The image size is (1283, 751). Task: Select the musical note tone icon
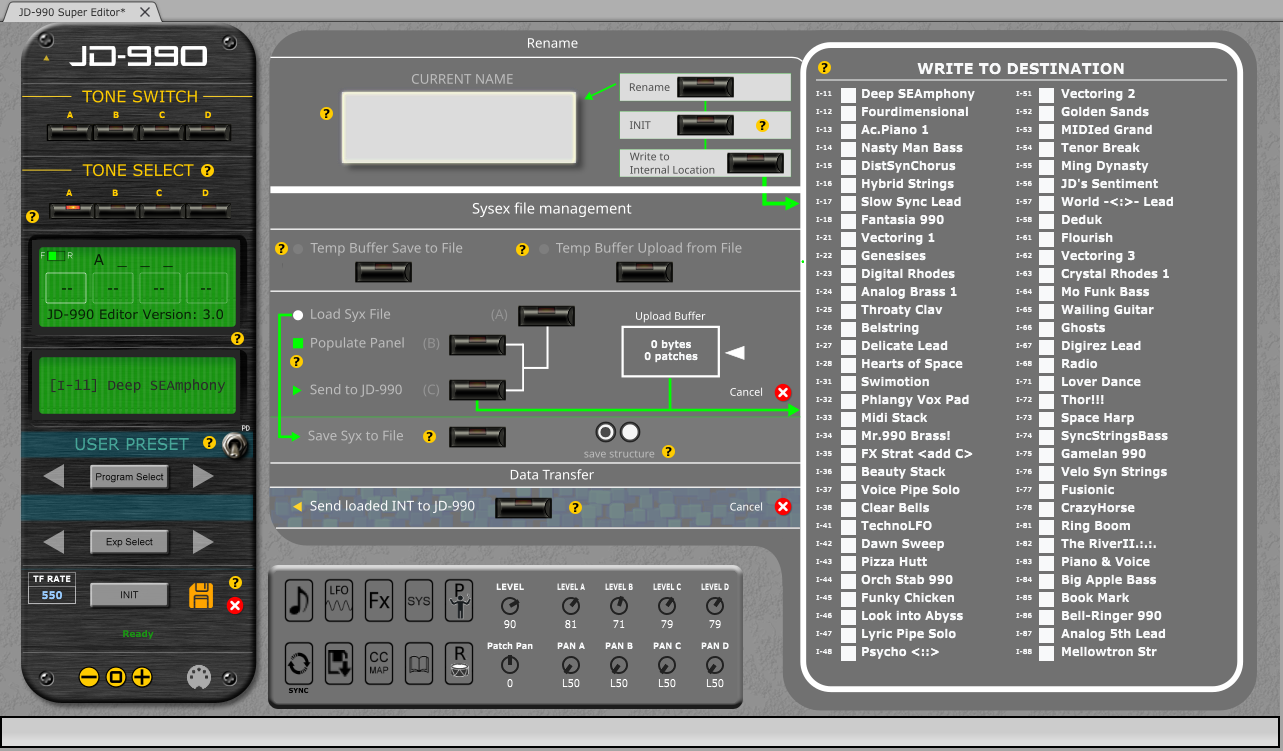click(299, 600)
